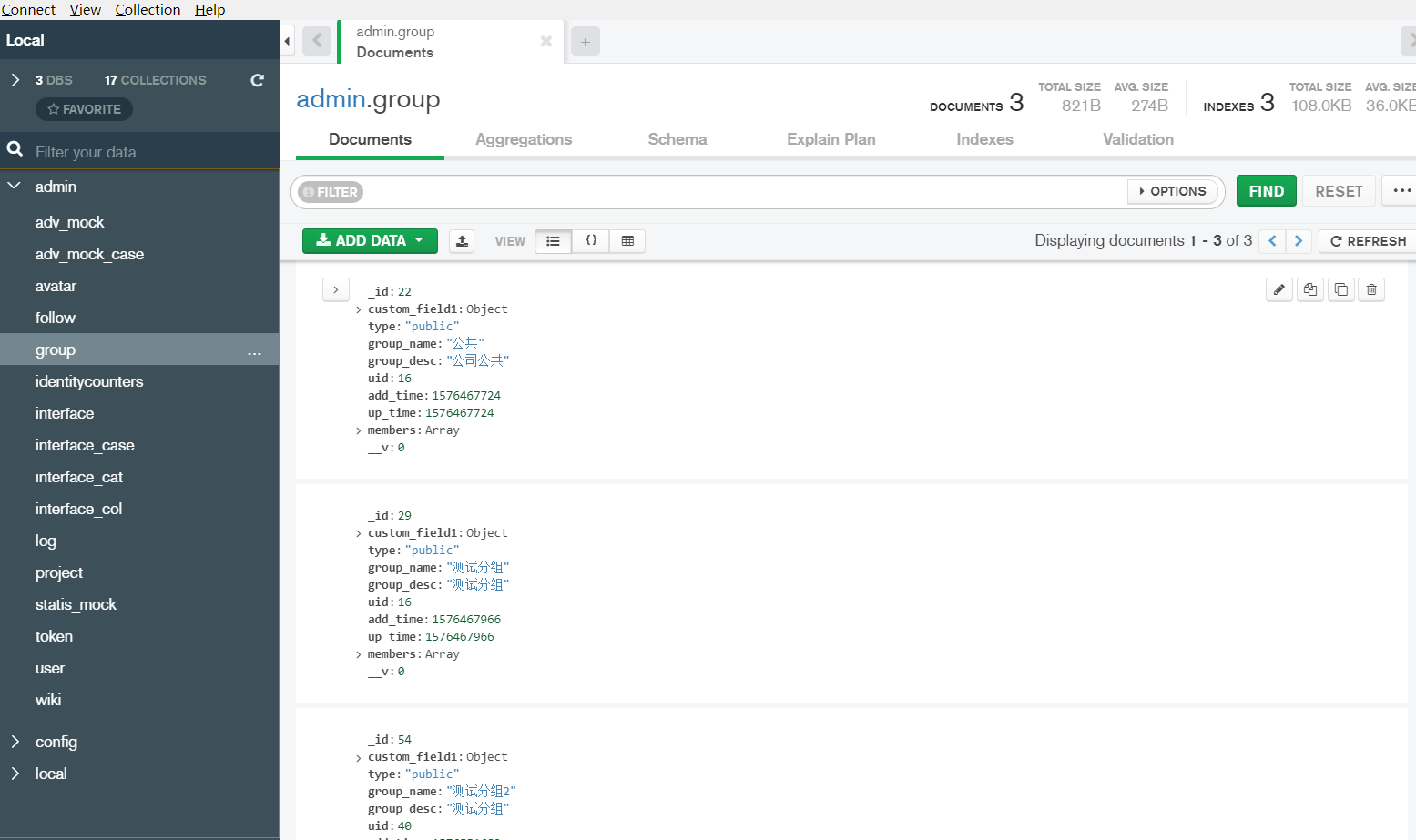
Task: Switch documents to table view
Action: [627, 240]
